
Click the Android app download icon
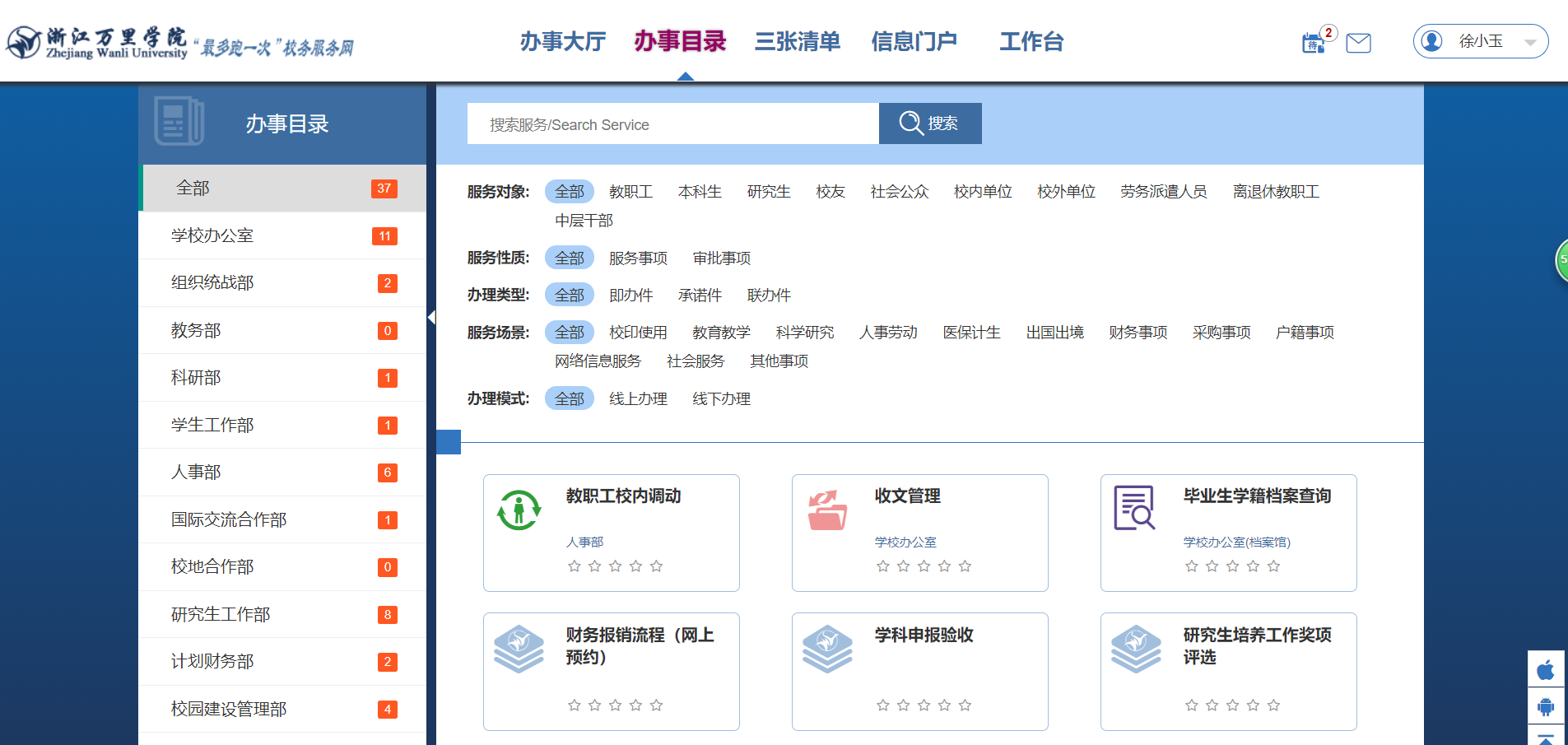coord(1546,706)
